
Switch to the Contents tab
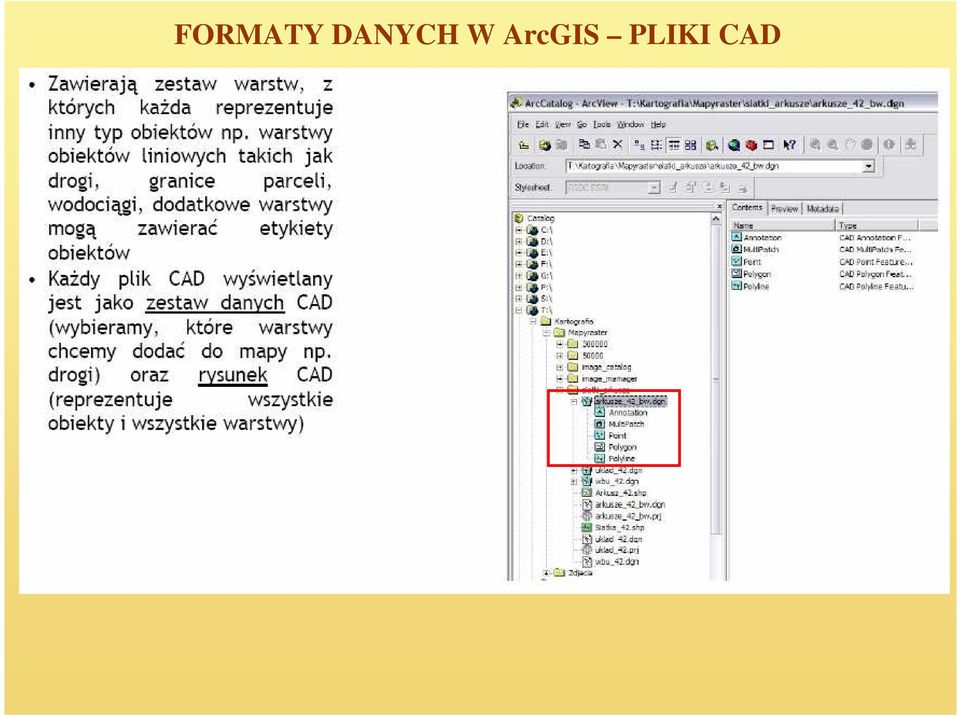(x=747, y=208)
